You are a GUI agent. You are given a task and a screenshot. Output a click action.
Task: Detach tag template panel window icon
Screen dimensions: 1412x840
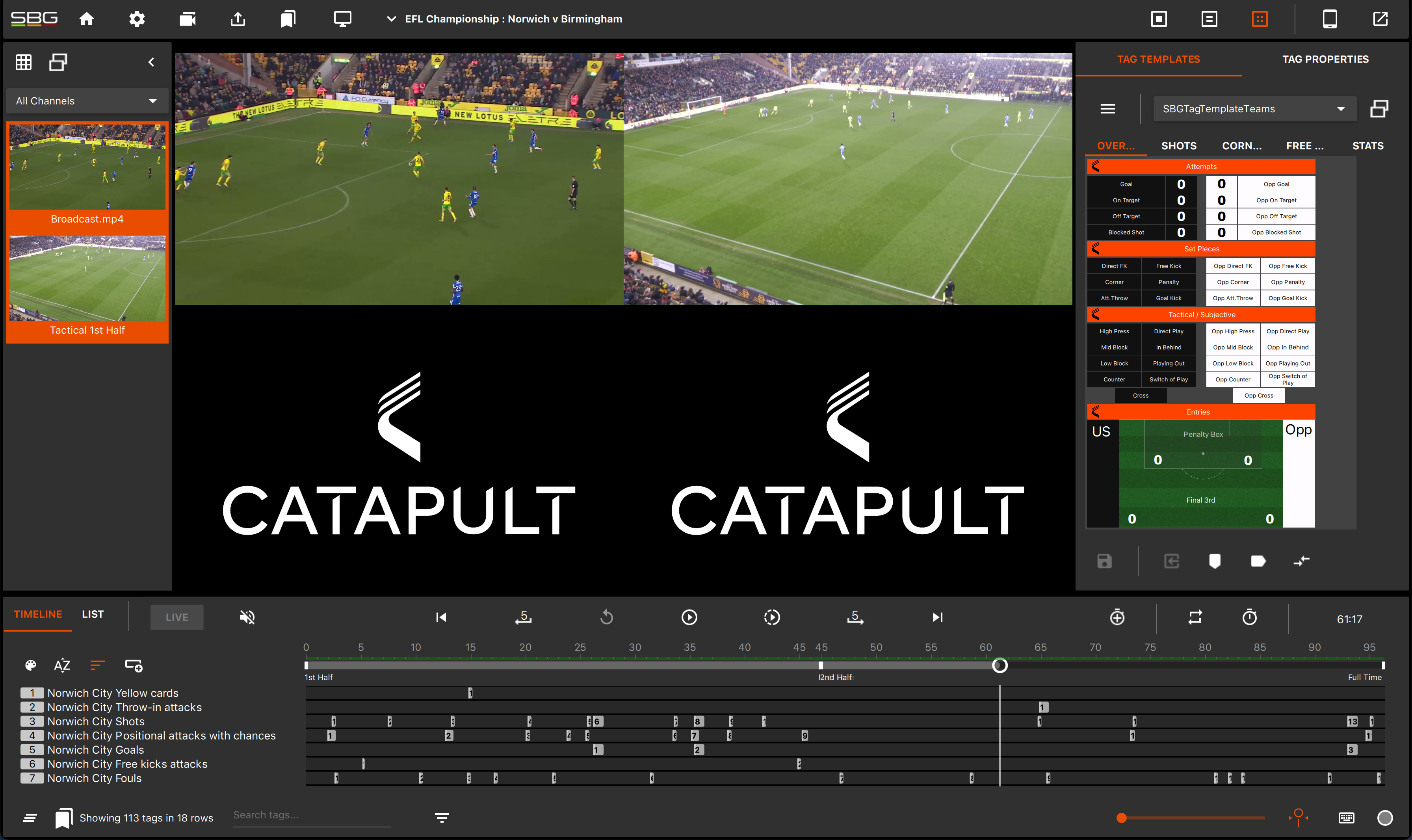pos(1379,109)
